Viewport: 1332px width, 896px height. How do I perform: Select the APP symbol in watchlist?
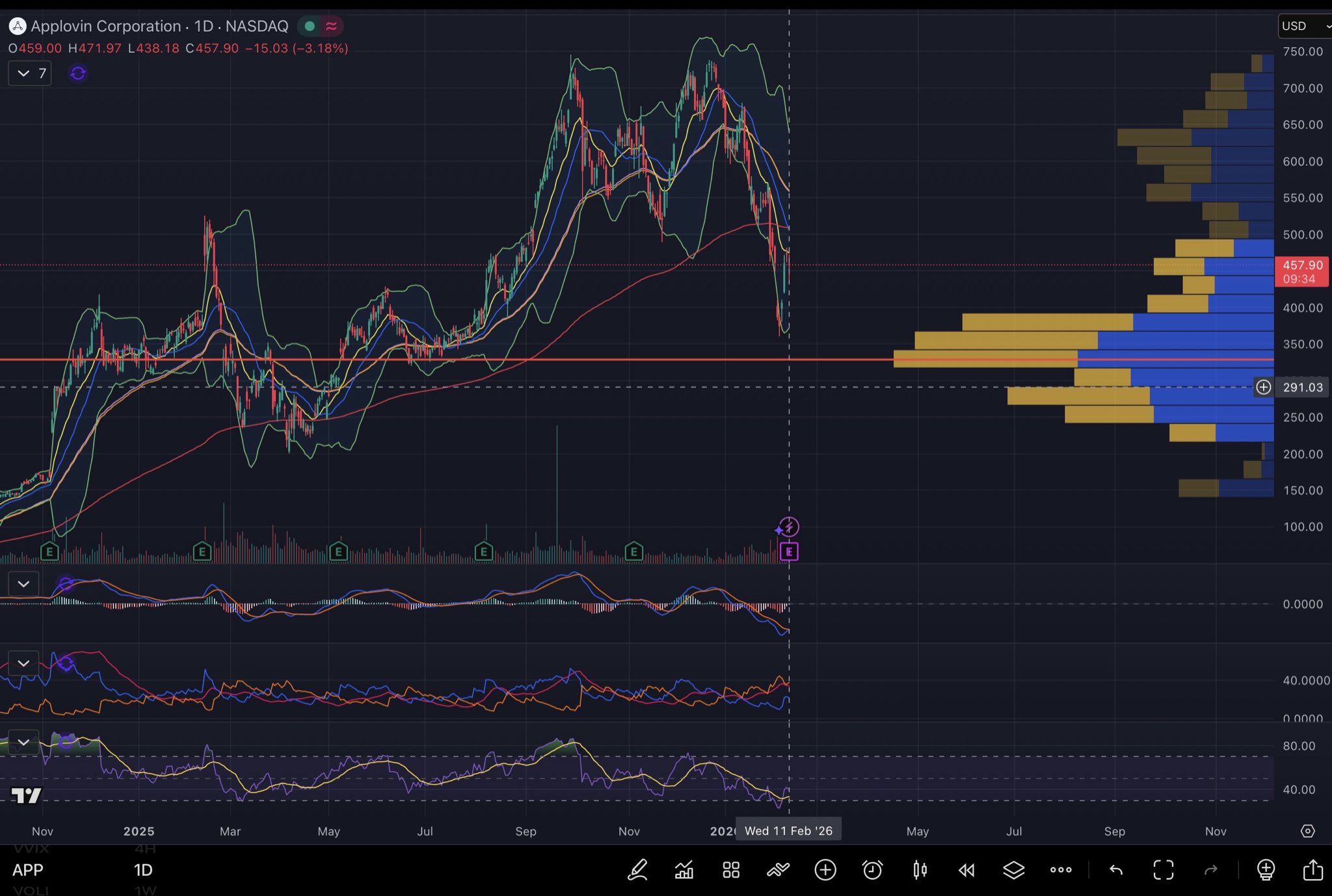pyautogui.click(x=28, y=870)
